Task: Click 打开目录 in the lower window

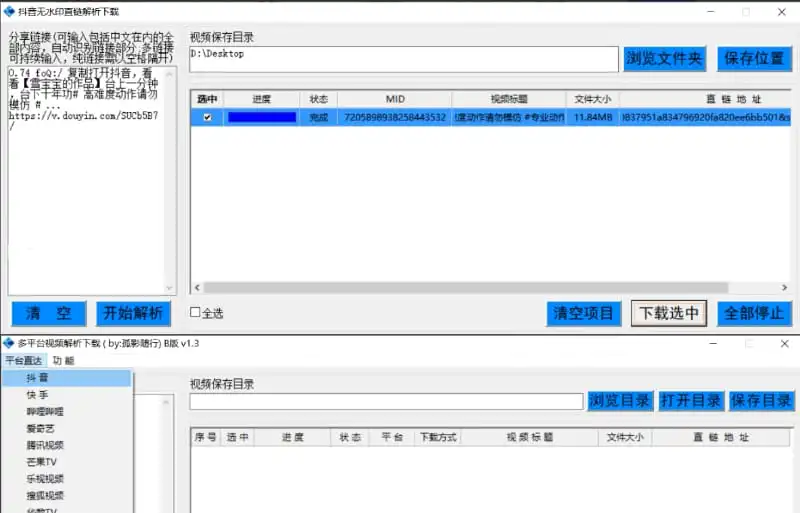Action: click(690, 401)
